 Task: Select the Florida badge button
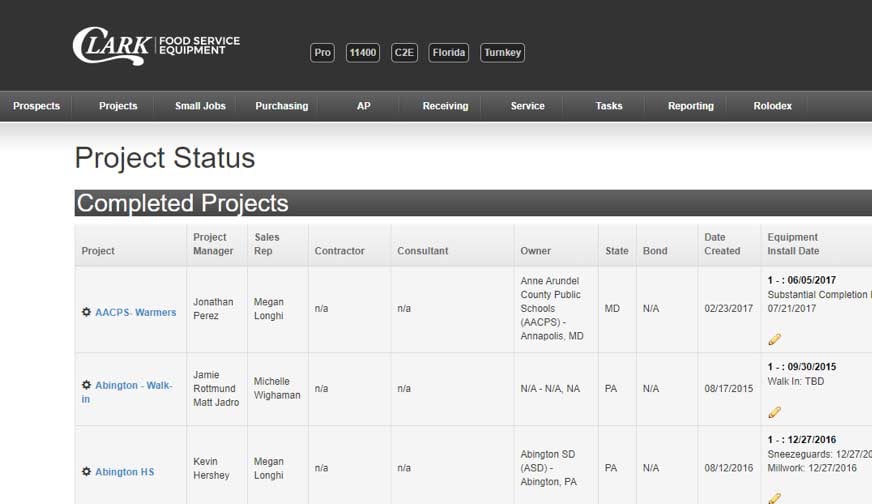[x=448, y=53]
